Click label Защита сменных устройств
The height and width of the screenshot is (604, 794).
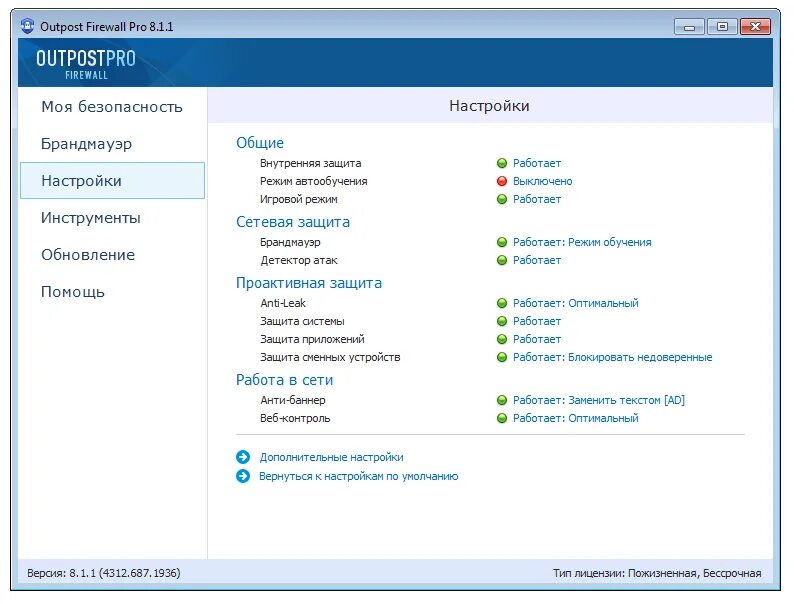click(x=330, y=357)
